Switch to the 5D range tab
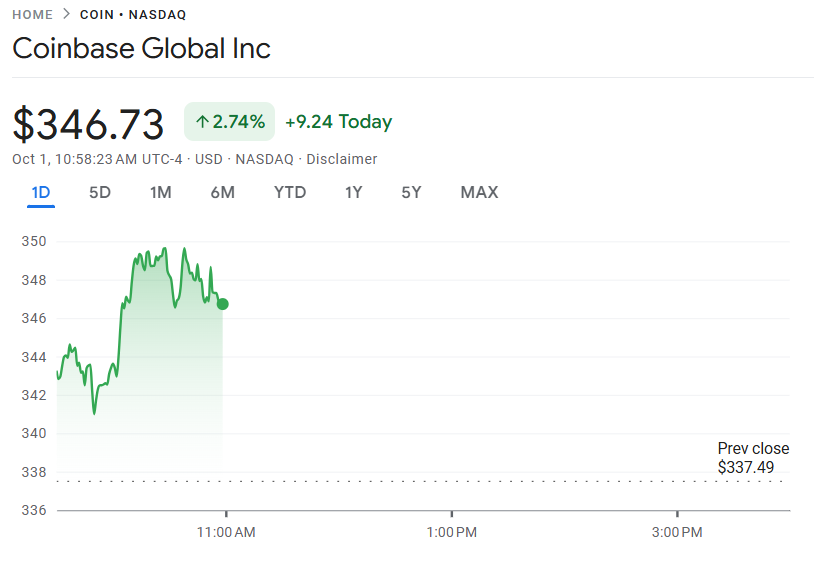Viewport: 814px width, 562px height. pos(100,192)
